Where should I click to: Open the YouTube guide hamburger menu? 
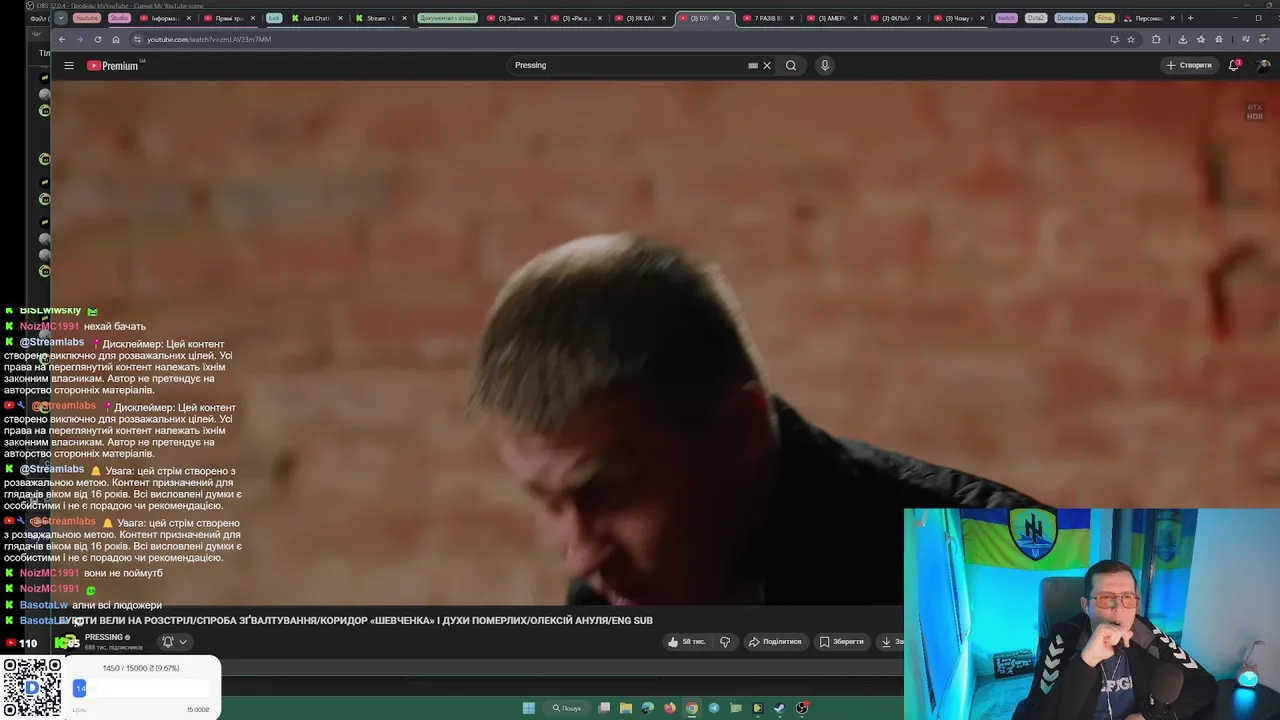69,65
